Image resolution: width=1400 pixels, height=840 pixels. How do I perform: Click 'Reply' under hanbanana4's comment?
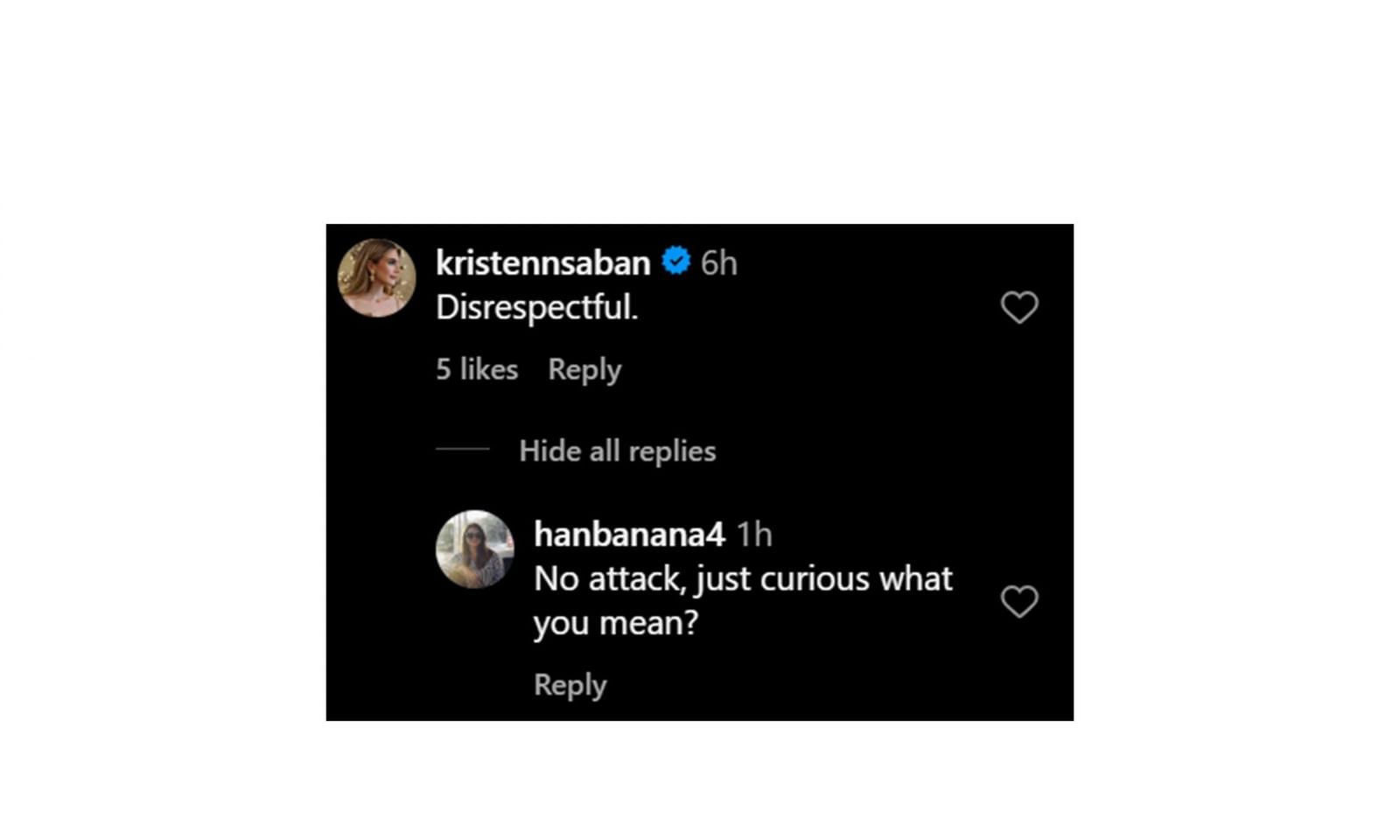coord(570,684)
